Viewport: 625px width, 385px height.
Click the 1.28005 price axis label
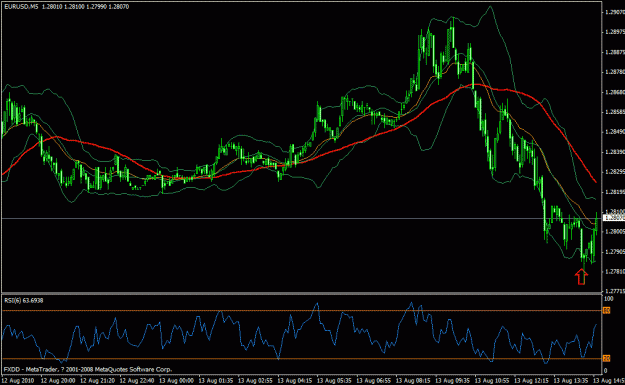[x=615, y=232]
